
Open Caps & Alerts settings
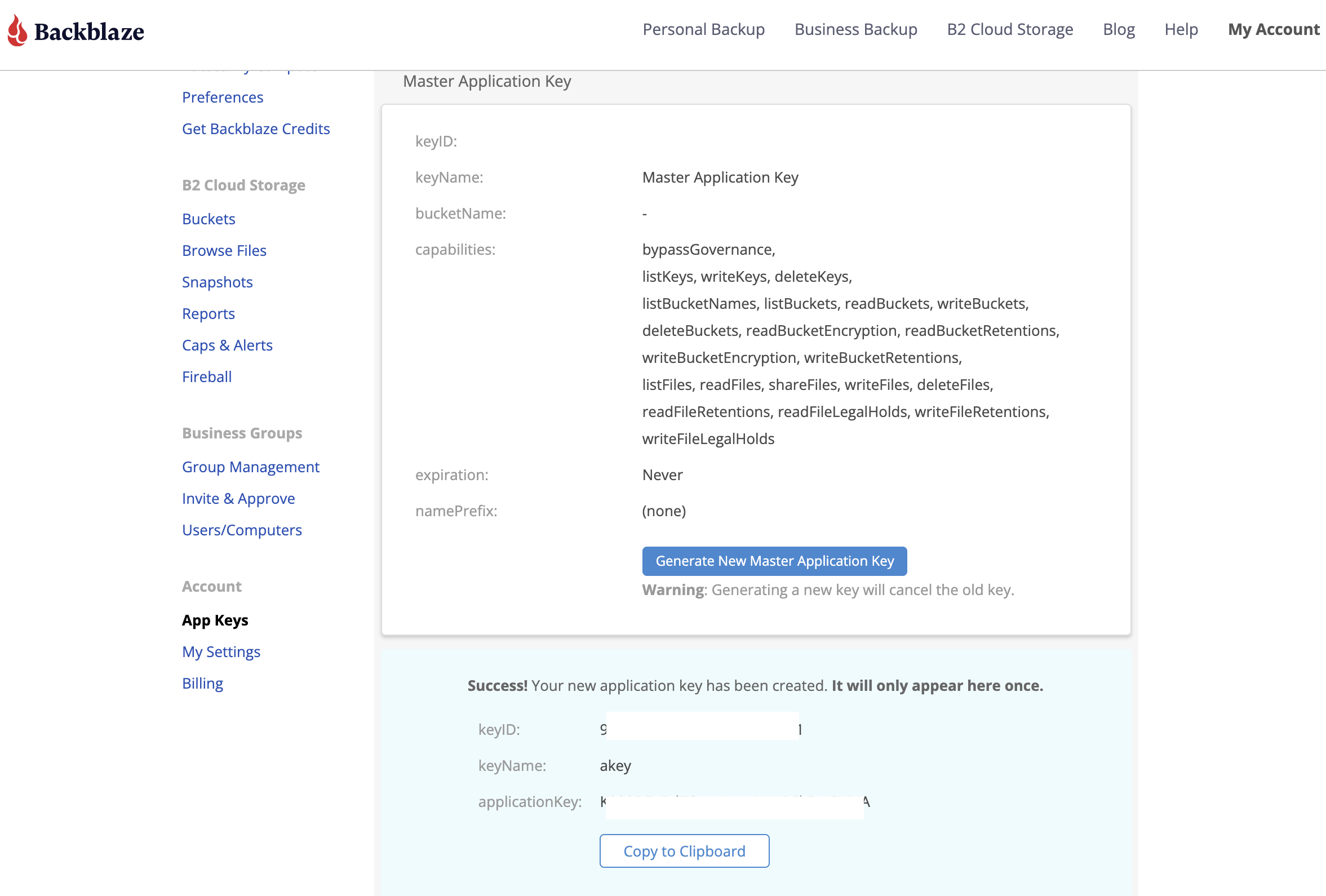click(x=227, y=345)
